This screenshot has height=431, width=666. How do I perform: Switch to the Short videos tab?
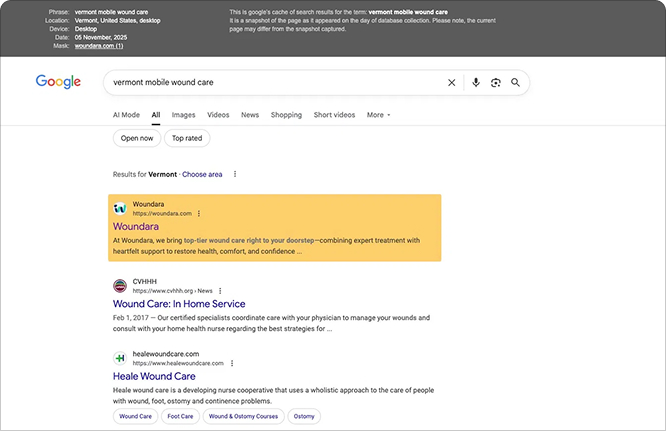[x=334, y=115]
